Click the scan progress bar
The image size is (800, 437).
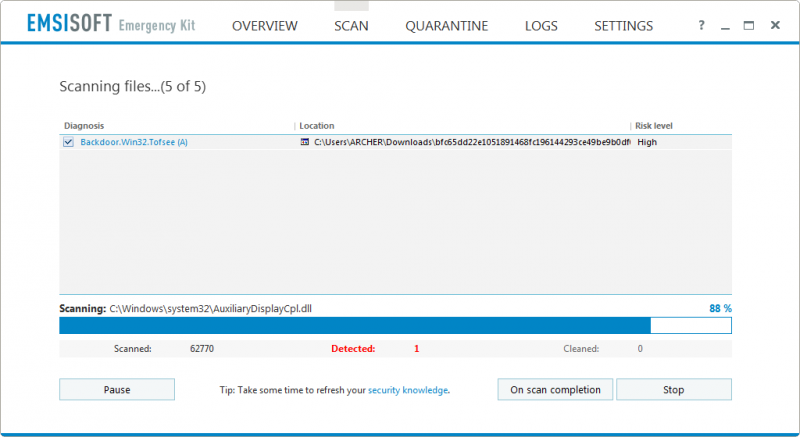(395, 325)
